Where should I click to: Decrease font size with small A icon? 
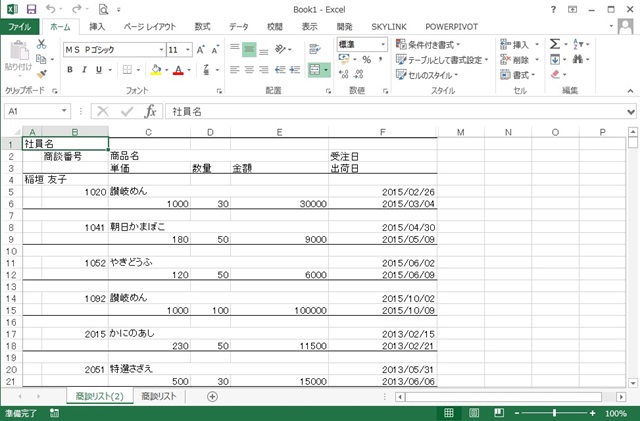coord(215,50)
